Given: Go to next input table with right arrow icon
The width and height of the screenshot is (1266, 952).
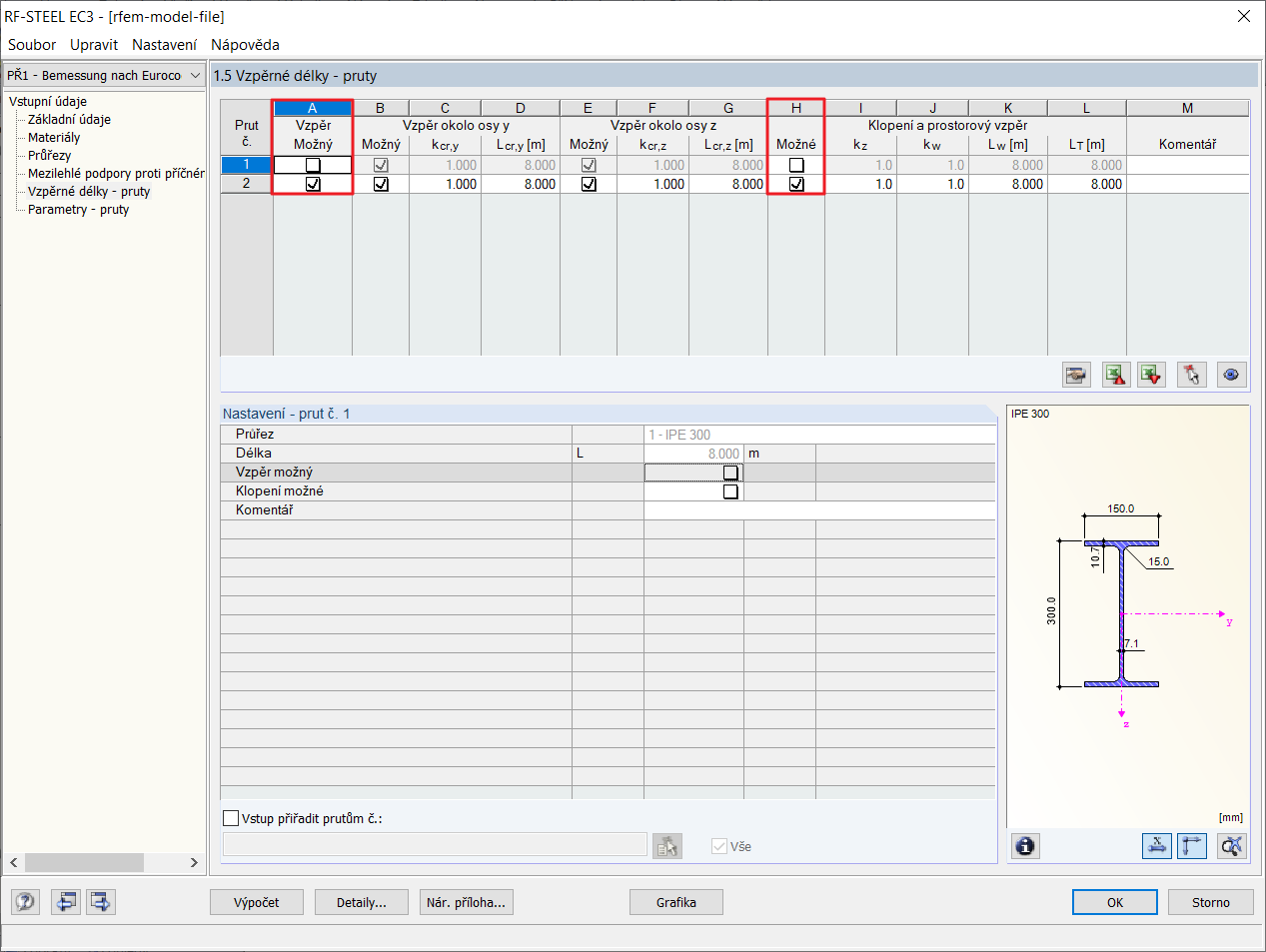Looking at the screenshot, I should [101, 902].
